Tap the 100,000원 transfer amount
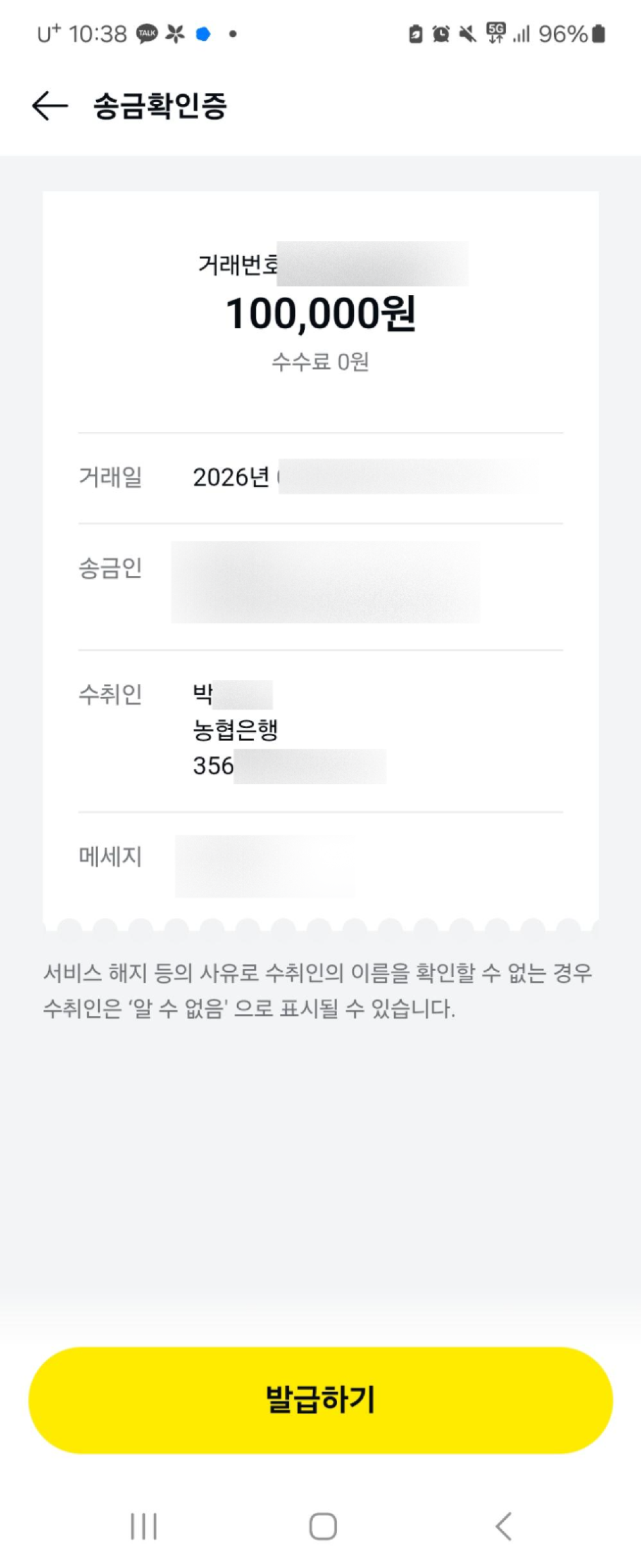Screen dimensions: 641x1568 (x=320, y=313)
